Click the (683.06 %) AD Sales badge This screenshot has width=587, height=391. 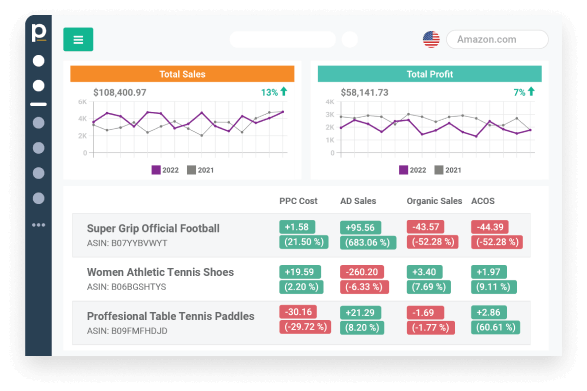[368, 243]
